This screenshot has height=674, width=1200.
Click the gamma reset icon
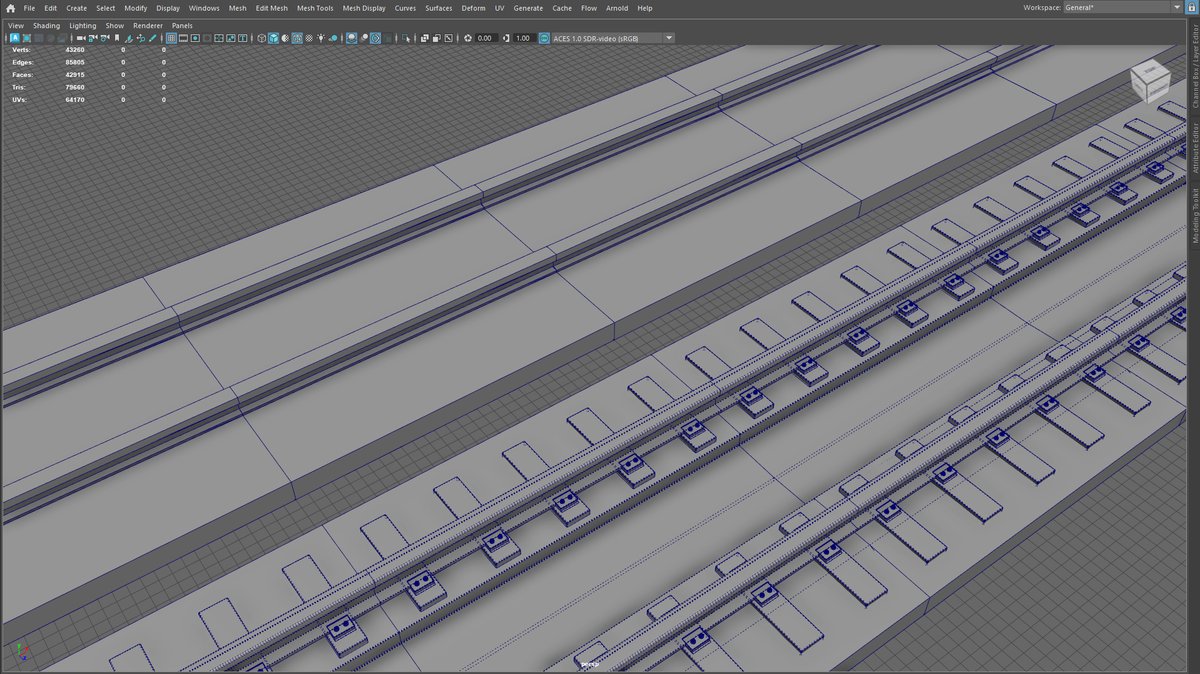click(x=506, y=38)
